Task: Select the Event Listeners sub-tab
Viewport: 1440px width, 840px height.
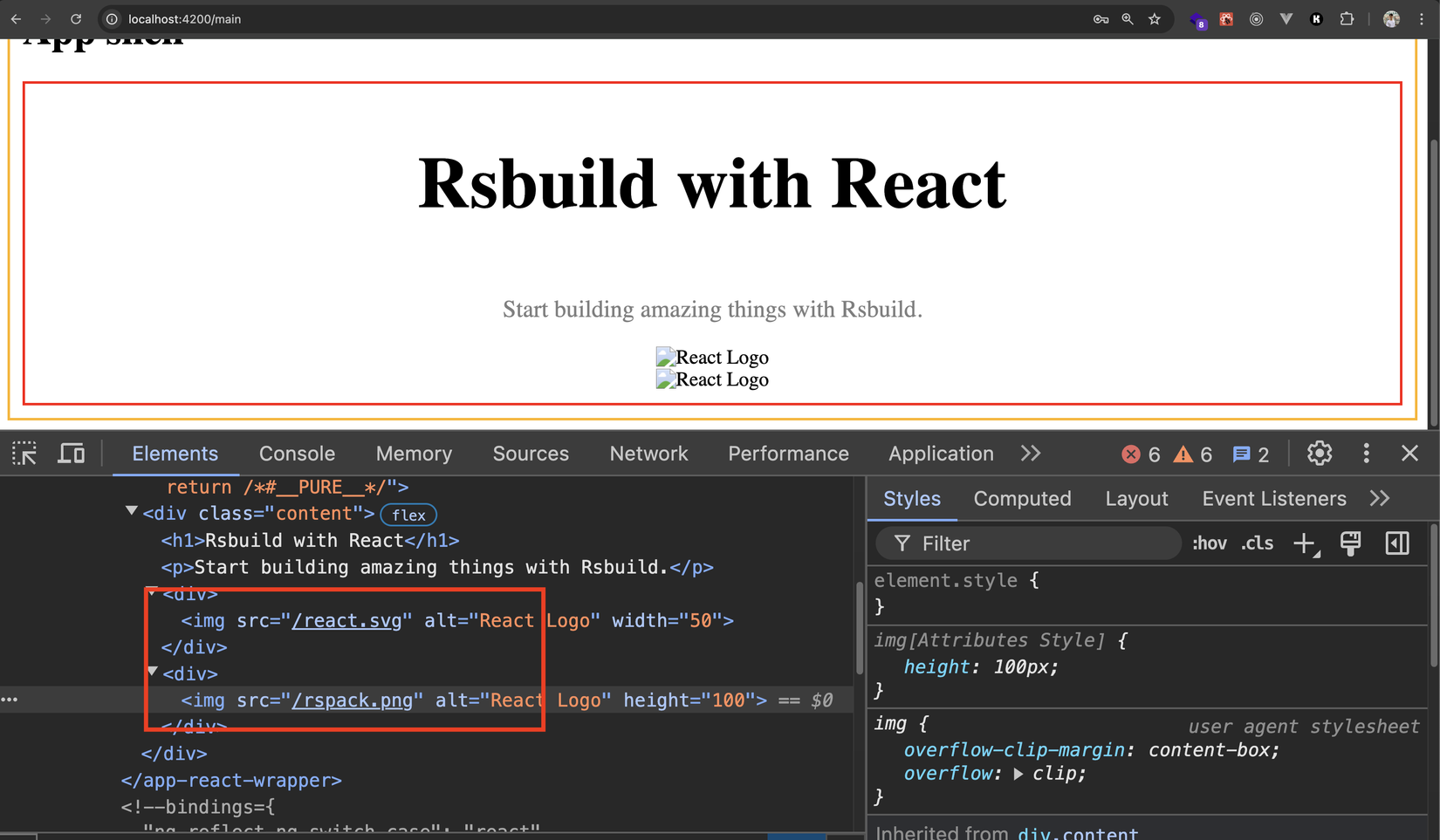Action: pos(1274,498)
